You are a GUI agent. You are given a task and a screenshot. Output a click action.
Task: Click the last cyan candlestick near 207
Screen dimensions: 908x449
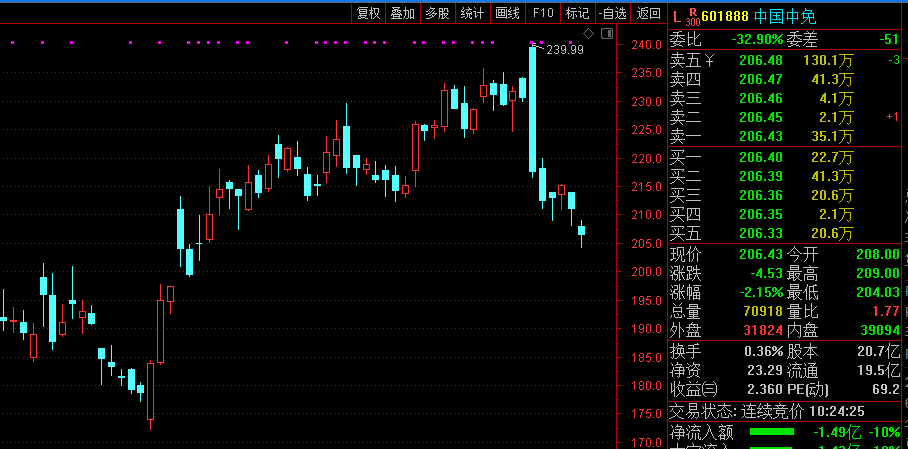pos(581,230)
